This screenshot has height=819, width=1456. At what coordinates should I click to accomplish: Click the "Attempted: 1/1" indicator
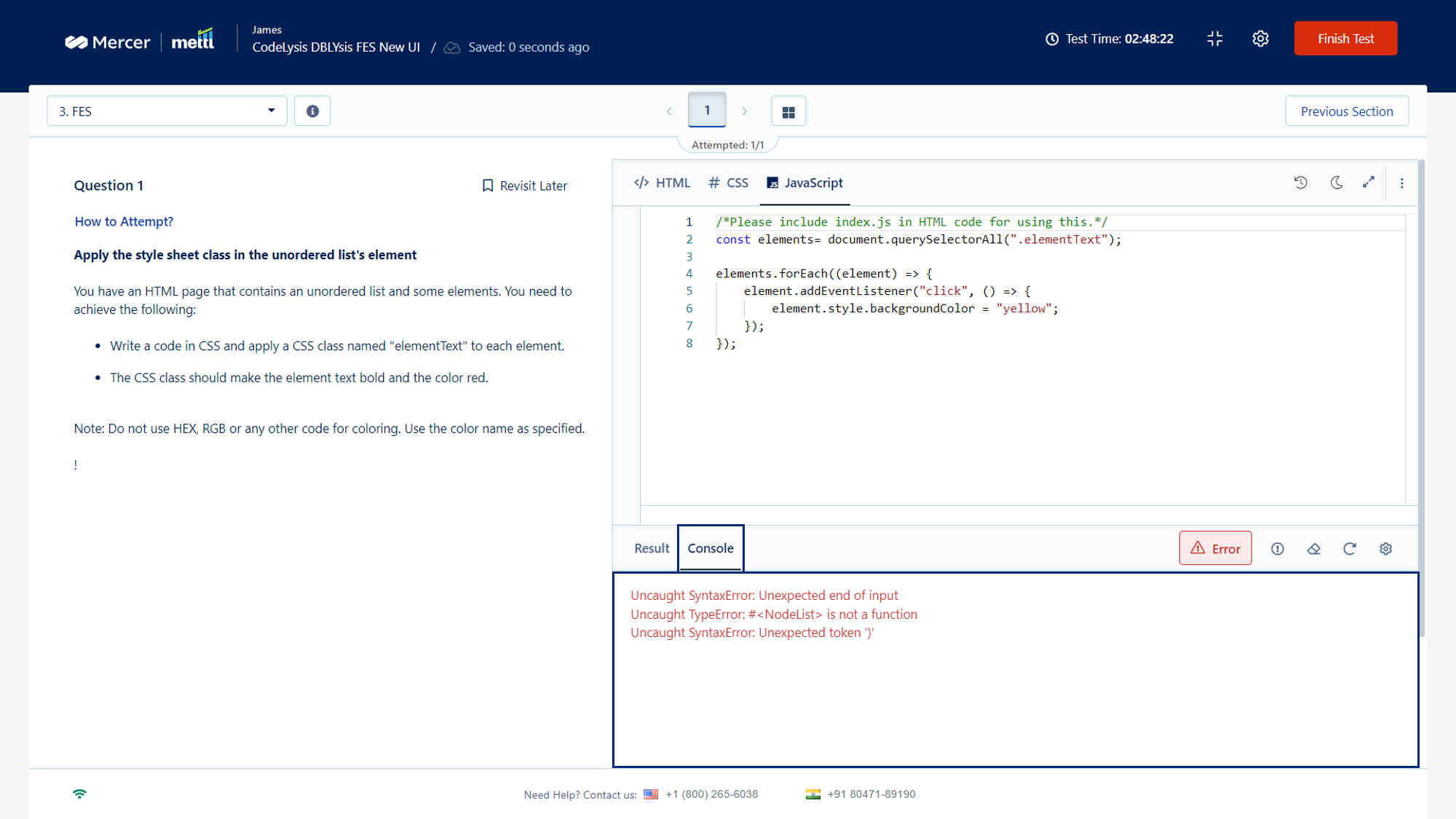tap(728, 145)
